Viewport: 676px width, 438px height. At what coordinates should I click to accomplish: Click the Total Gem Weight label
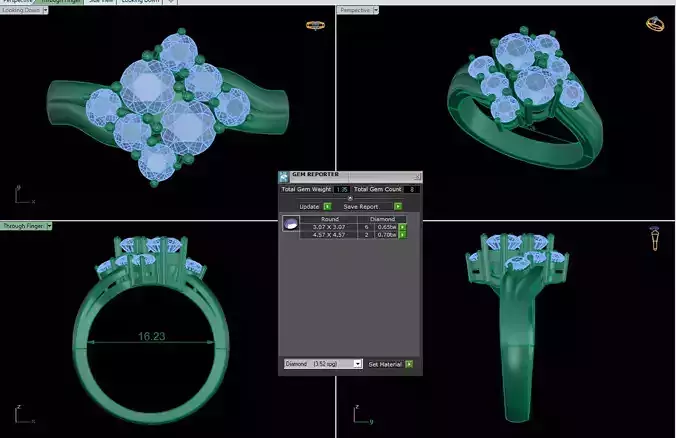pyautogui.click(x=306, y=189)
